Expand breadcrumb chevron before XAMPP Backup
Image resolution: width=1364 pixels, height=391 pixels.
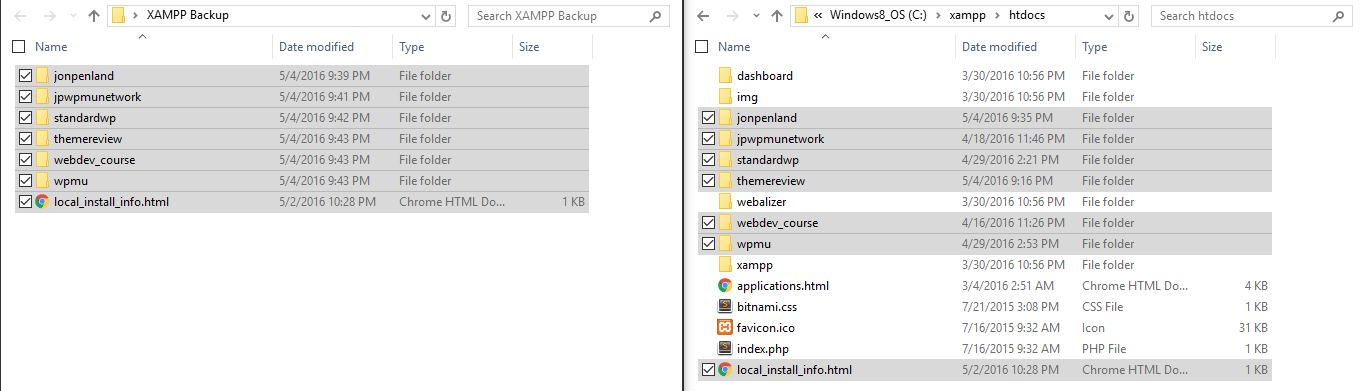135,16
